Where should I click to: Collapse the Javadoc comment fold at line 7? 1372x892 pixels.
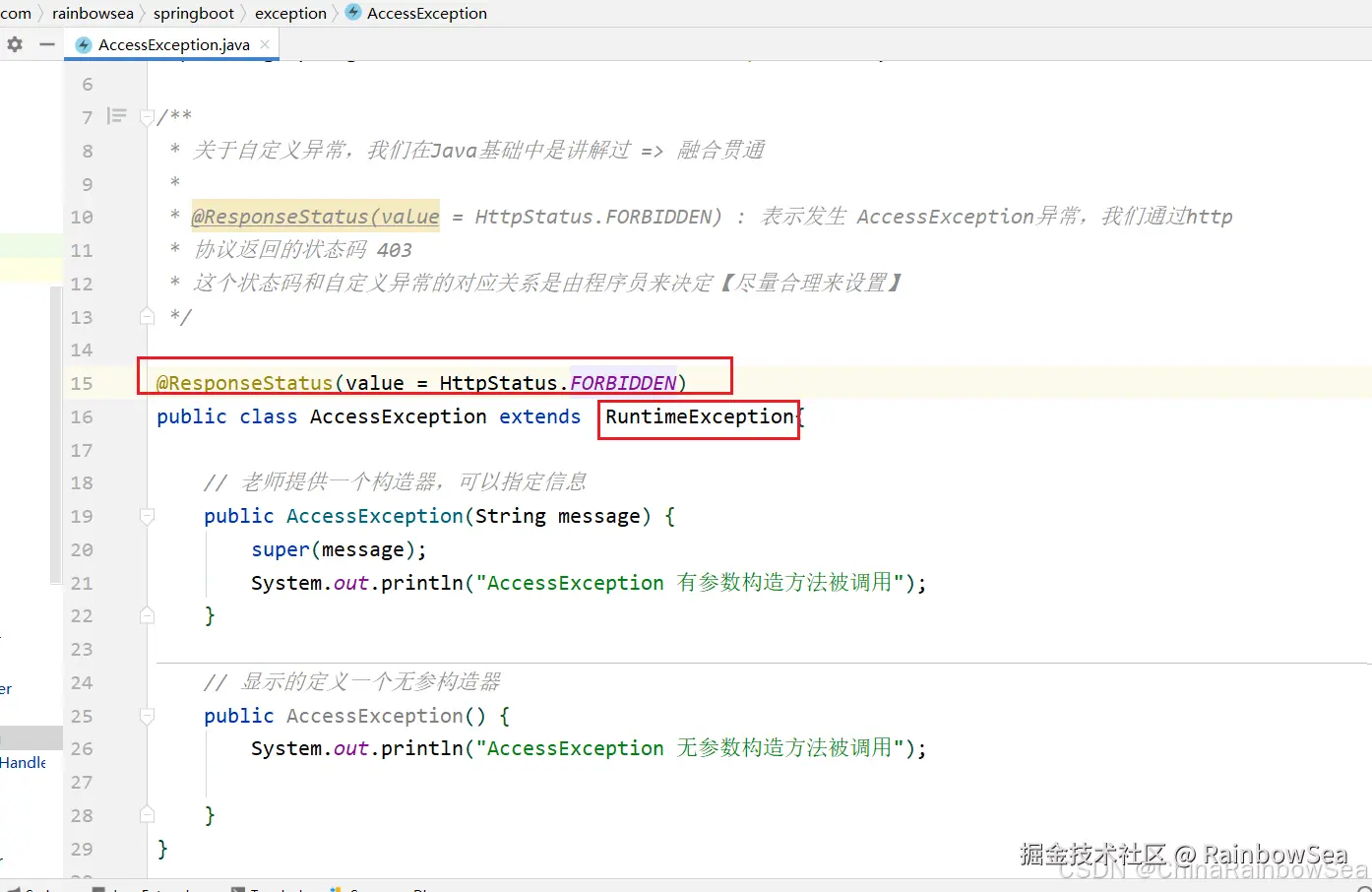point(147,117)
